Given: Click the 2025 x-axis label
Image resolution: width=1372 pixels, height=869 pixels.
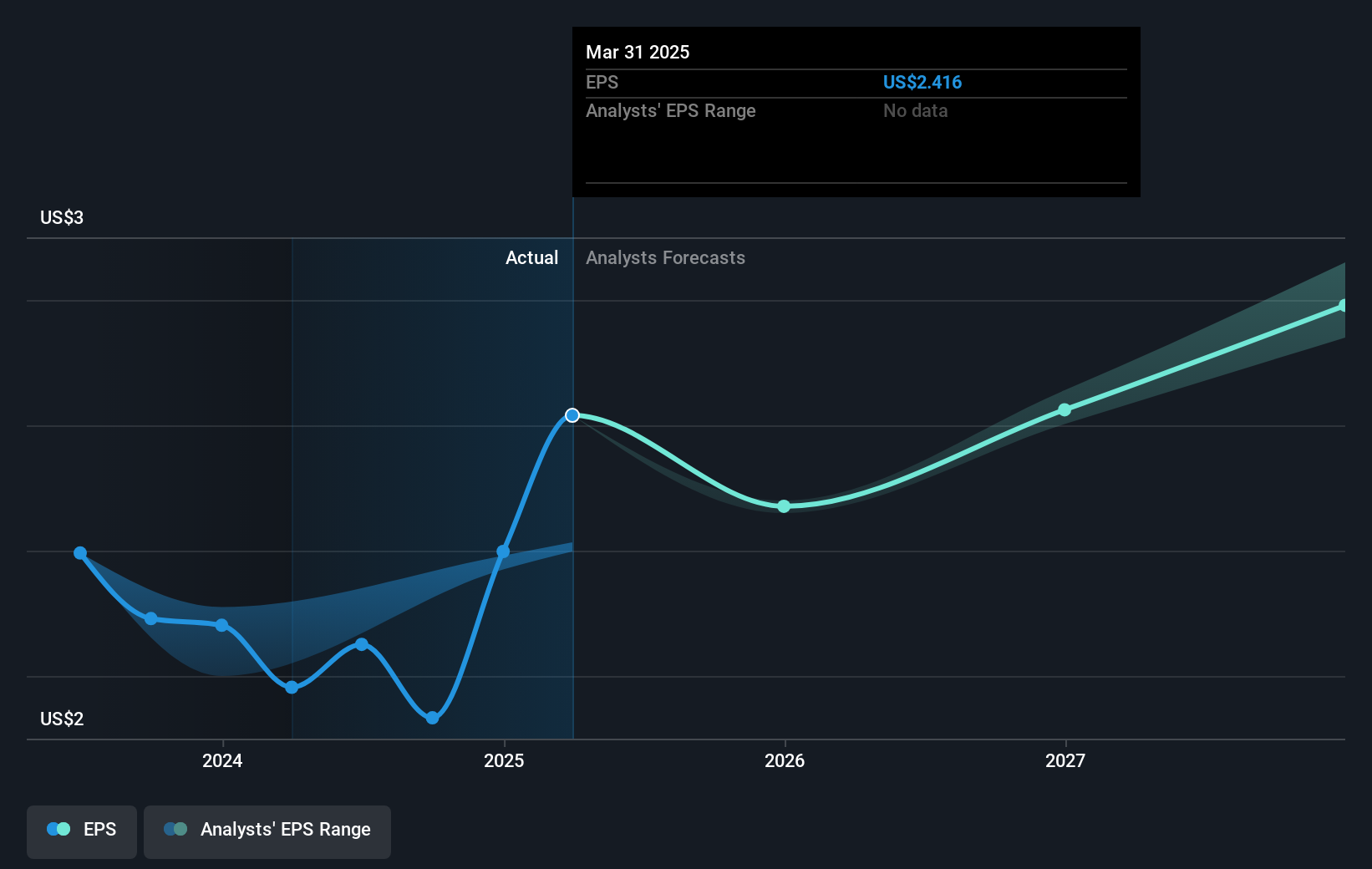Looking at the screenshot, I should [504, 760].
